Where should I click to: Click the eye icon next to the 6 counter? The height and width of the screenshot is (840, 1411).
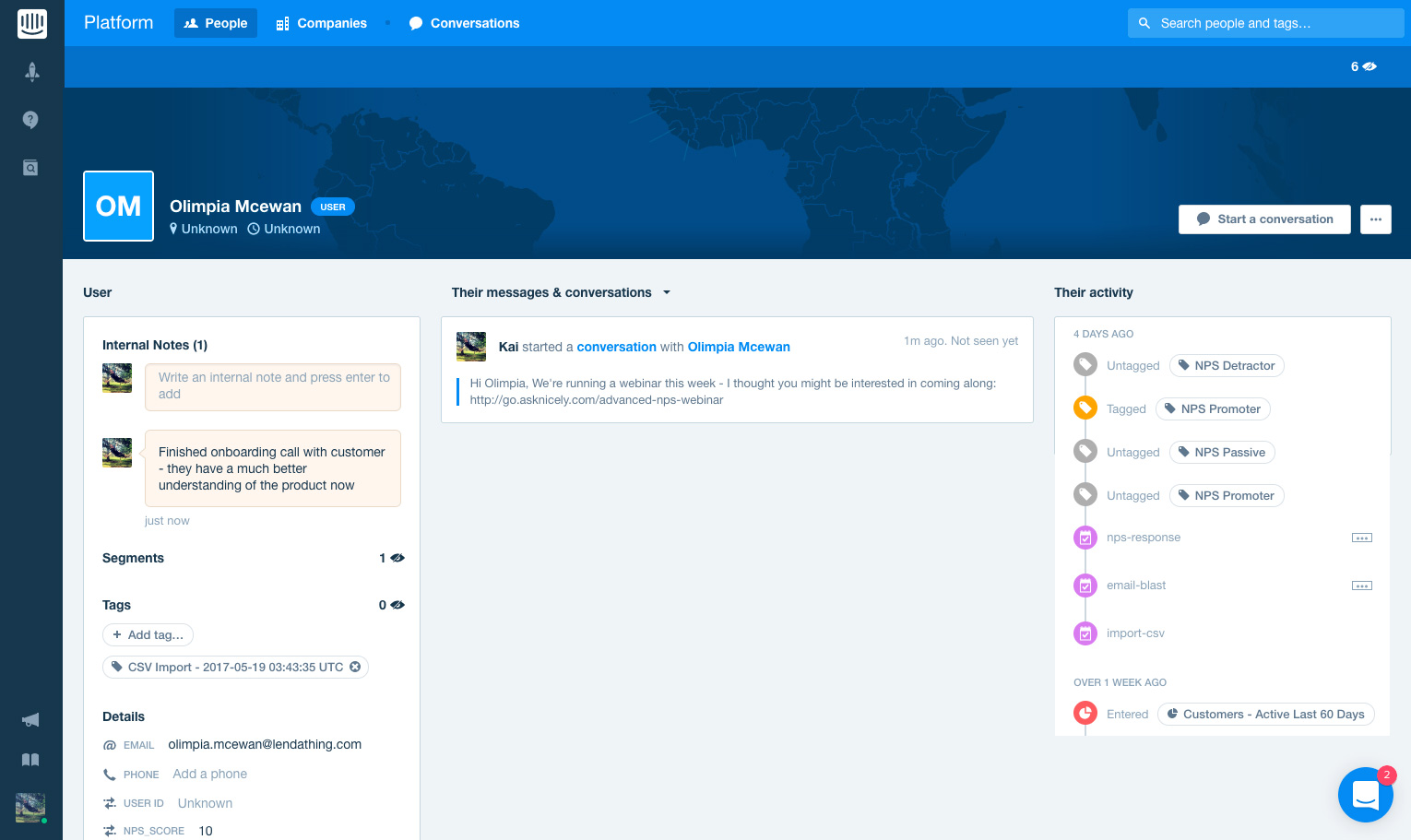click(x=1369, y=66)
